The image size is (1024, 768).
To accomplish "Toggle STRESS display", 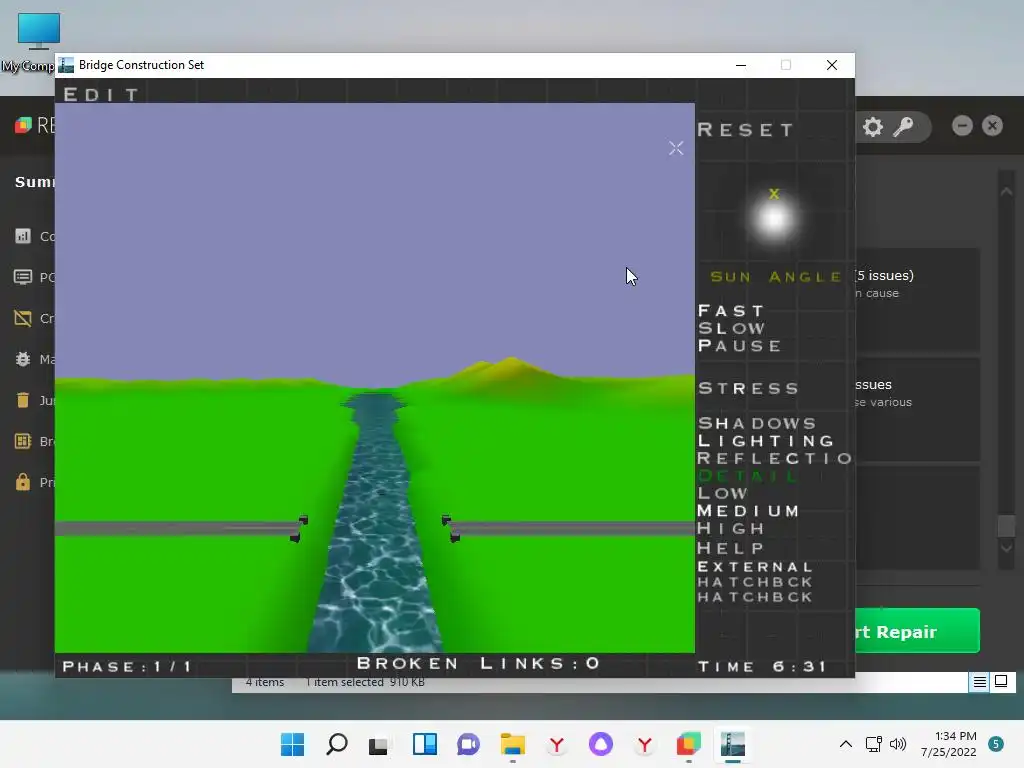I will pos(748,389).
